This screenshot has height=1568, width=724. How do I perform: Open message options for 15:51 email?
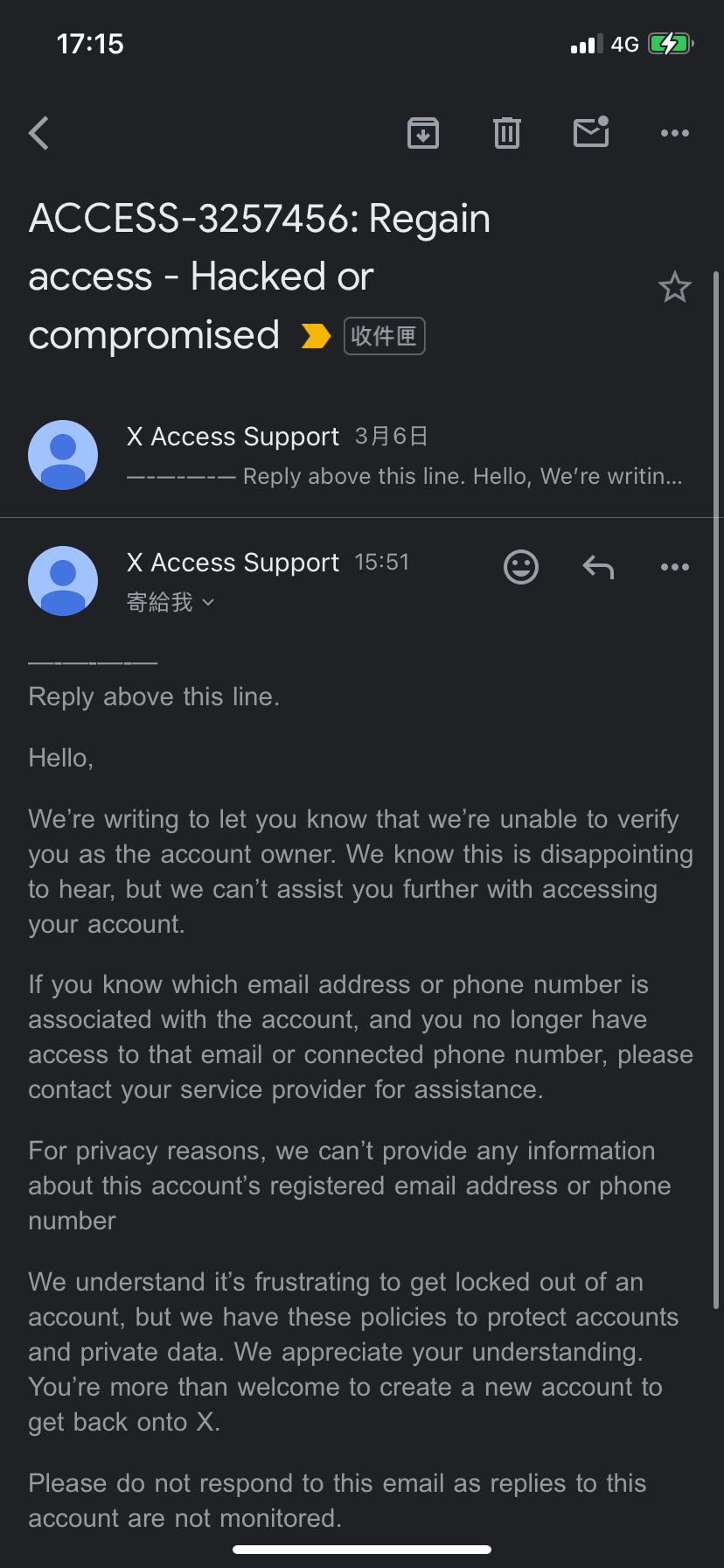(x=675, y=567)
